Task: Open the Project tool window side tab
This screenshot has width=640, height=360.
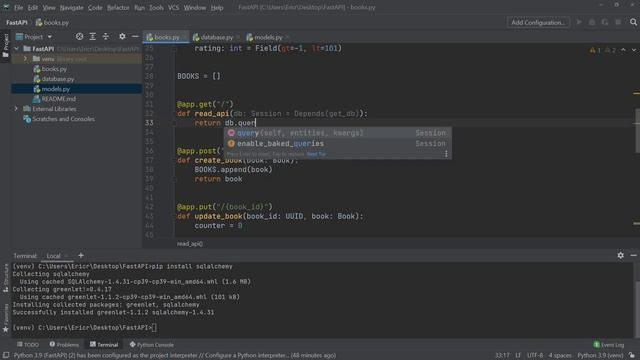Action: coord(5,45)
